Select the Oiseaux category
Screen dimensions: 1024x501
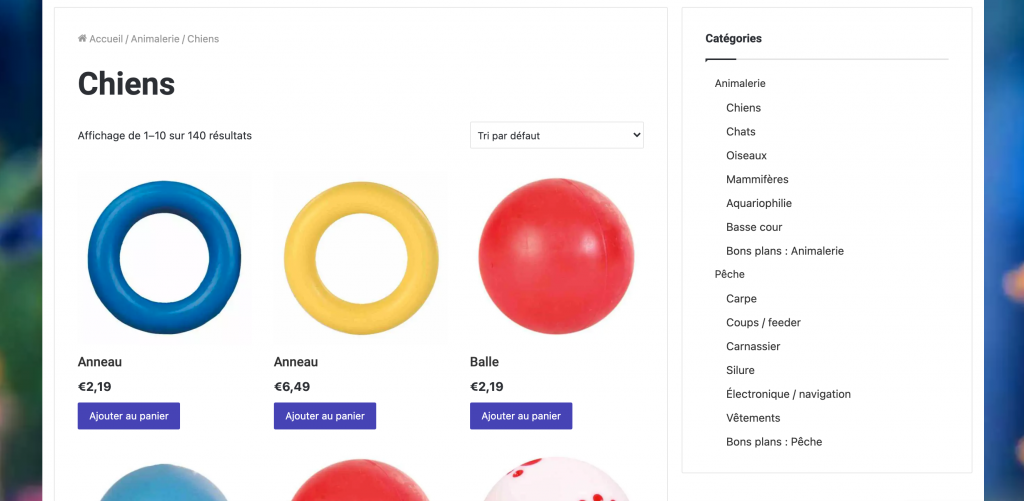pyautogui.click(x=746, y=156)
